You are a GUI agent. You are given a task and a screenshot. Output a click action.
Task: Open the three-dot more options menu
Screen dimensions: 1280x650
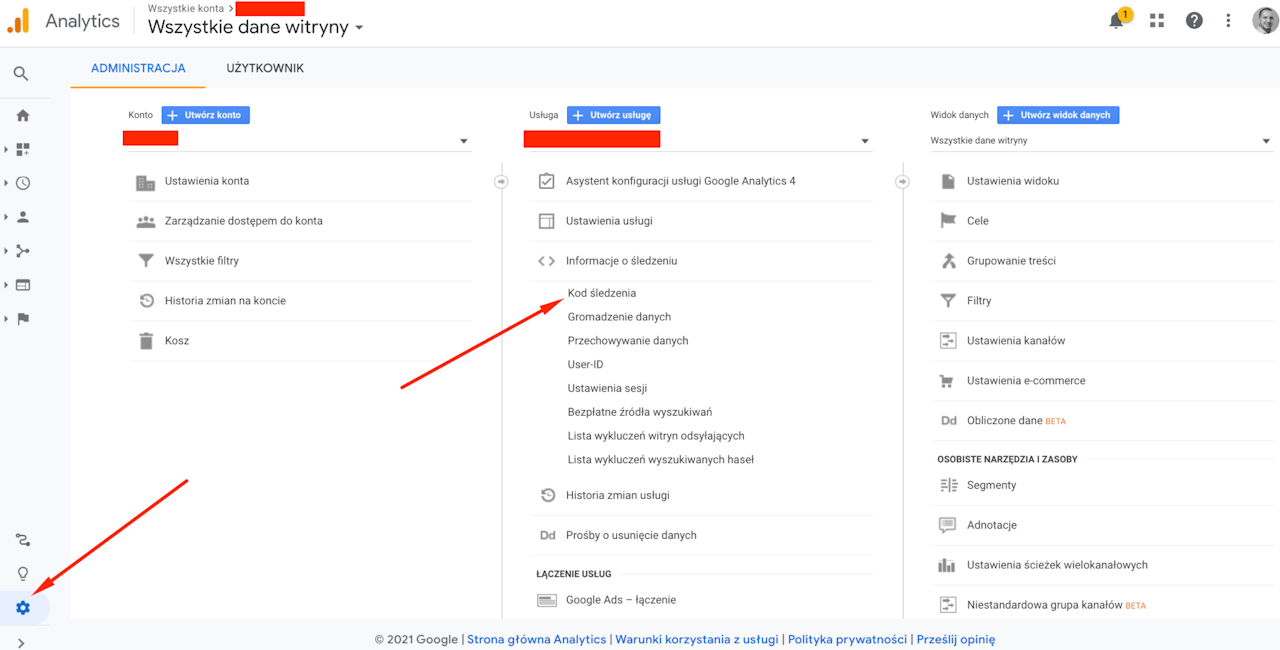pos(1229,21)
